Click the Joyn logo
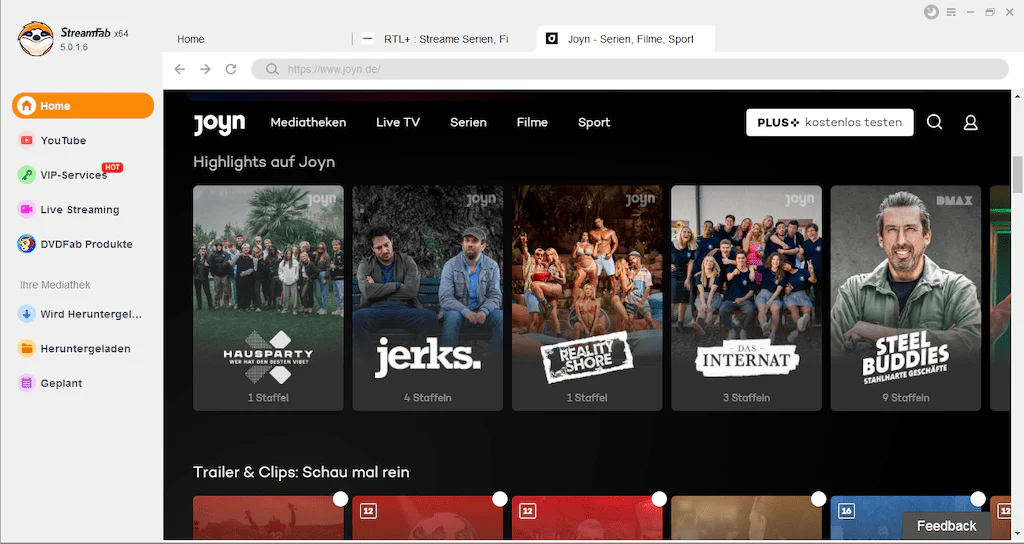 (x=219, y=123)
